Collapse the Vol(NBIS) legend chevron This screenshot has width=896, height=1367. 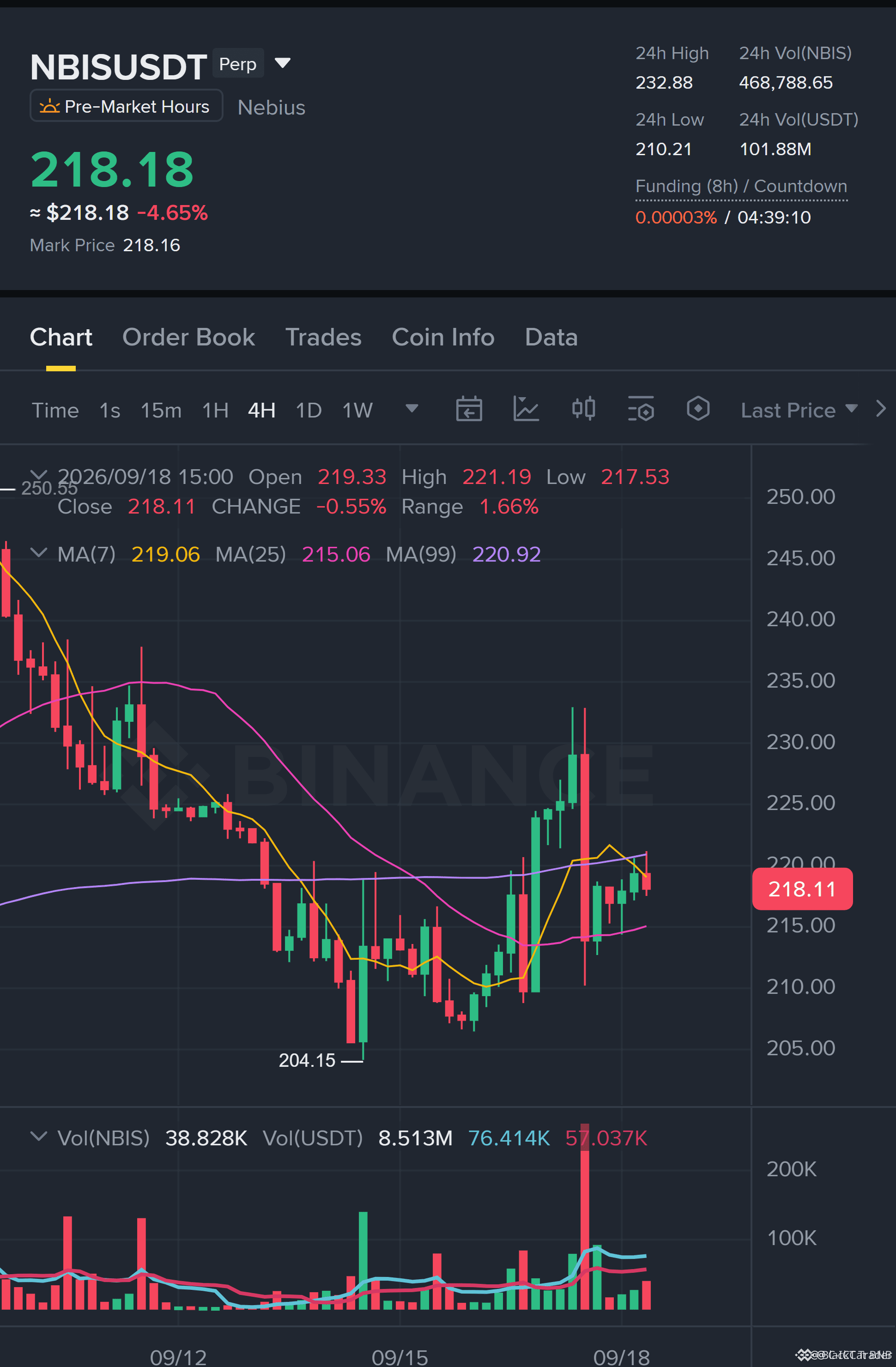click(38, 1136)
